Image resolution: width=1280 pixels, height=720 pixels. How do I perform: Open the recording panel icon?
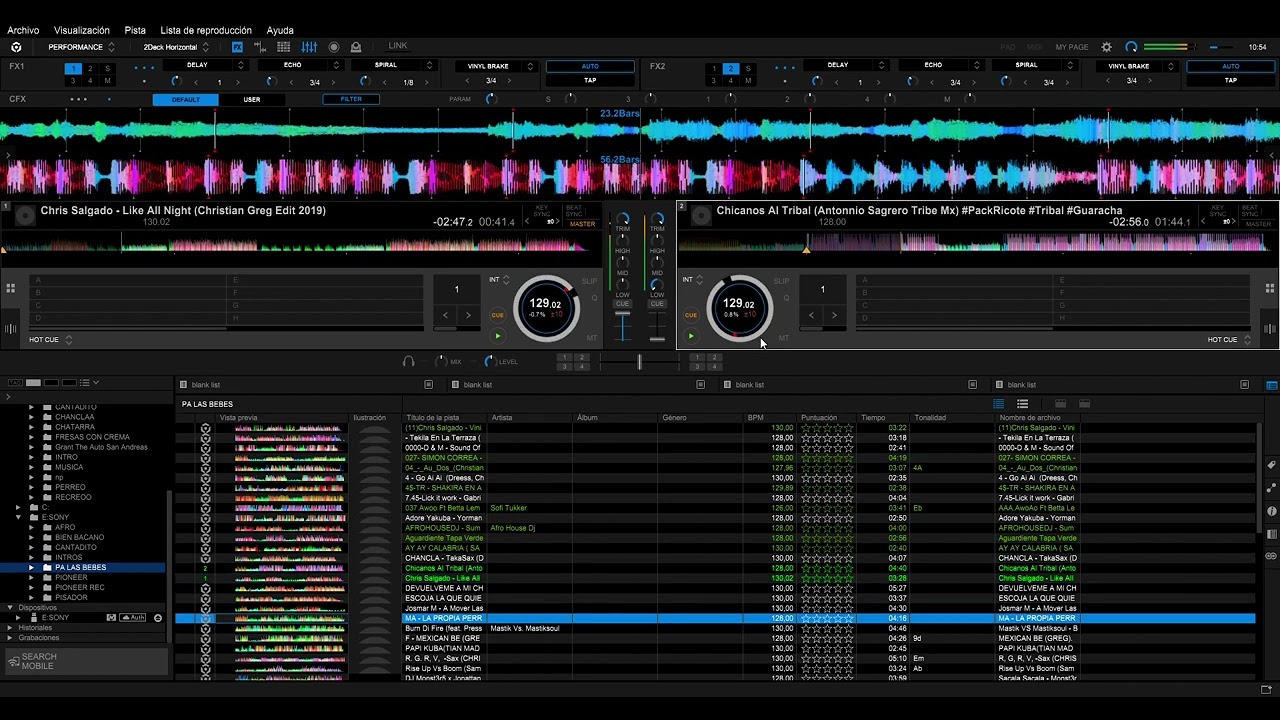334,47
